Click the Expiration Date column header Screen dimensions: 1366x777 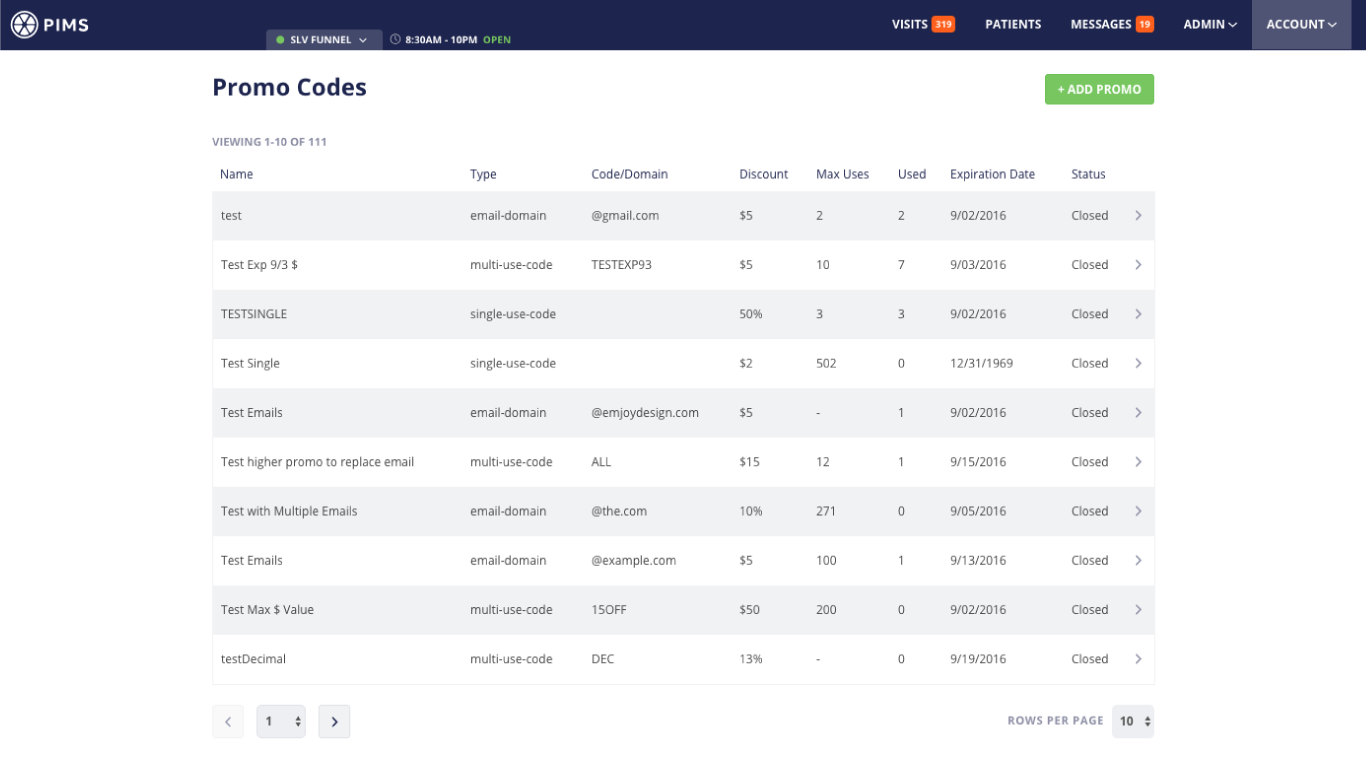992,174
